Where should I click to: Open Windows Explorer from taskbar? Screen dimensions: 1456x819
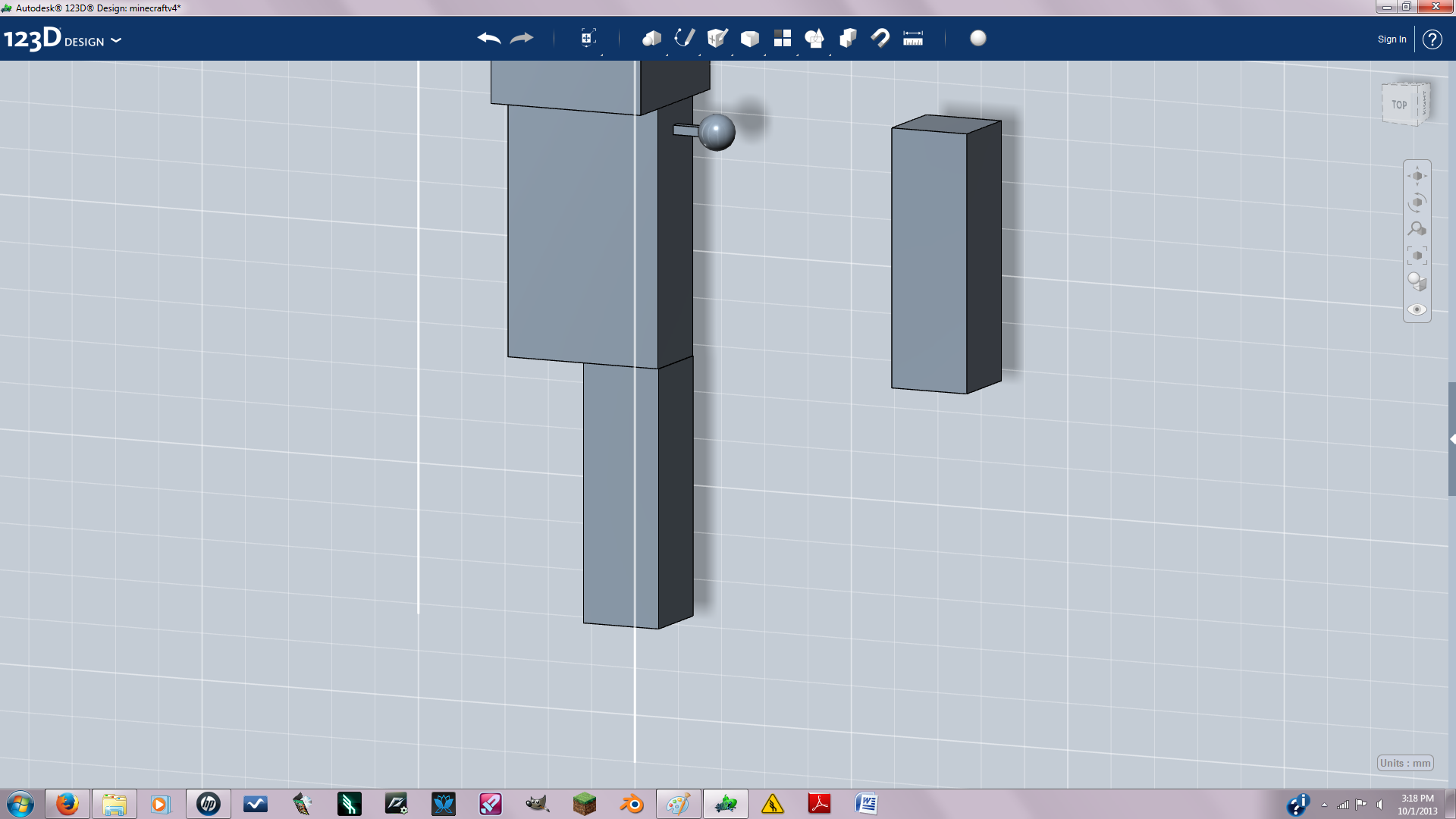coord(115,804)
